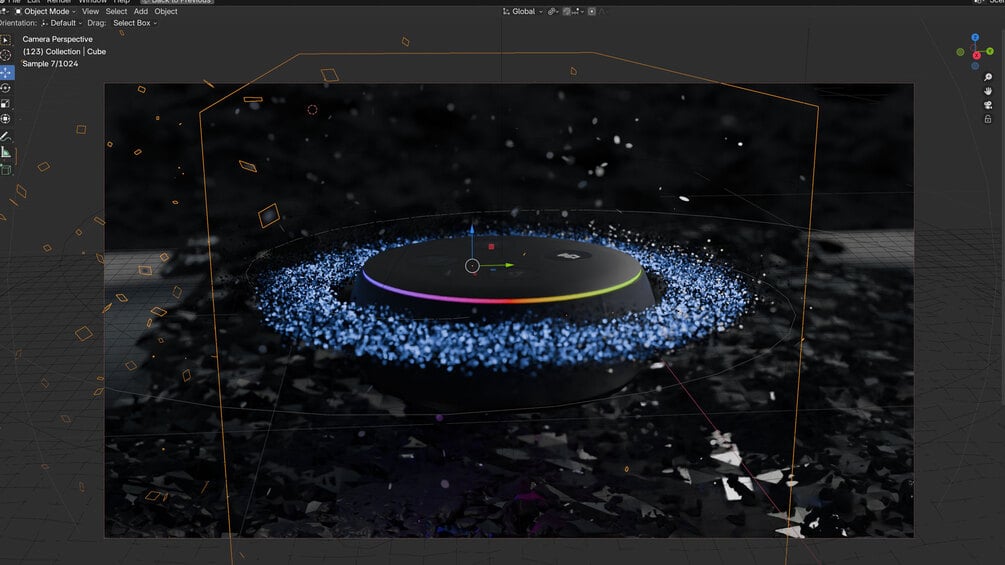Activate the highlighted Move tool
Screen dimensions: 1005x565
(x=6, y=72)
